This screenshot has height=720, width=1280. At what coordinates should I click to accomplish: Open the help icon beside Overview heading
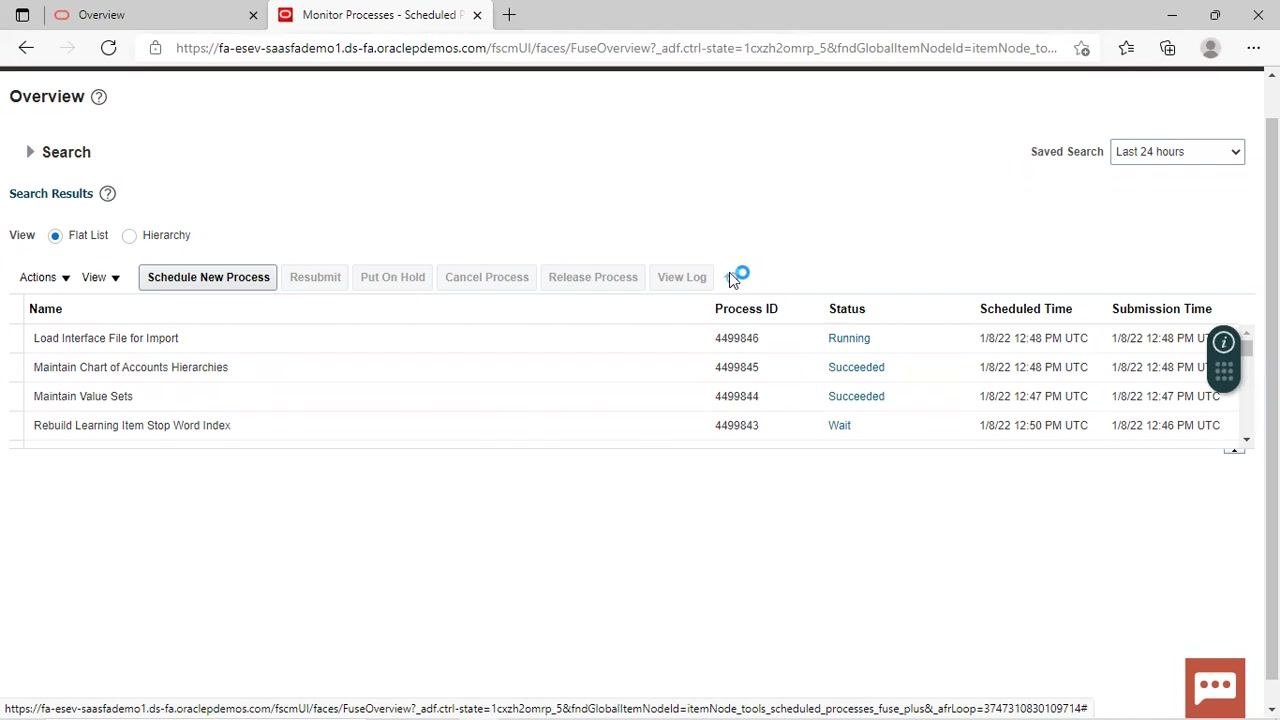click(99, 97)
